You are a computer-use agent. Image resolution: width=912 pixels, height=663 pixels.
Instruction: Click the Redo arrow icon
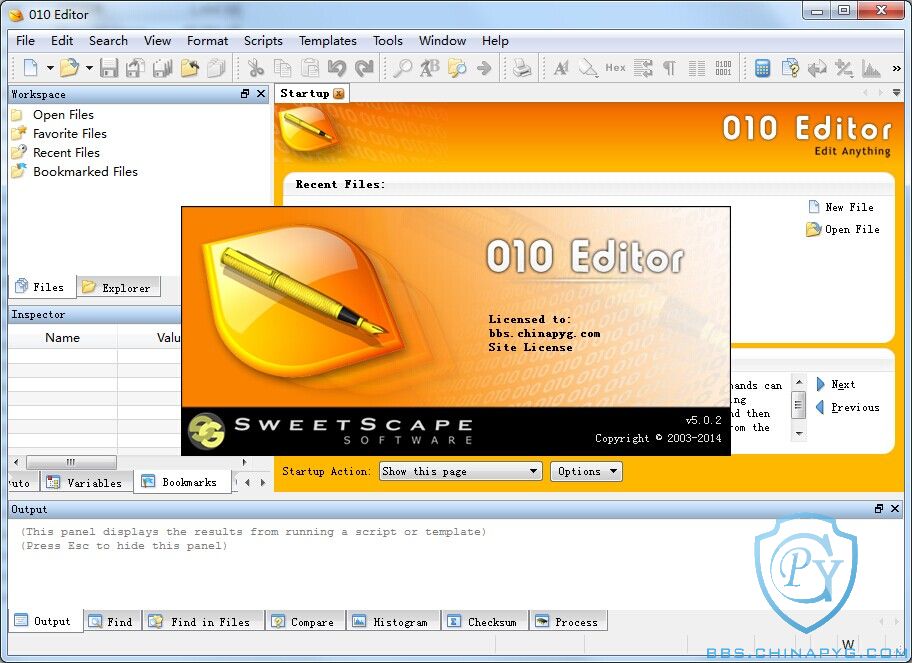point(364,68)
